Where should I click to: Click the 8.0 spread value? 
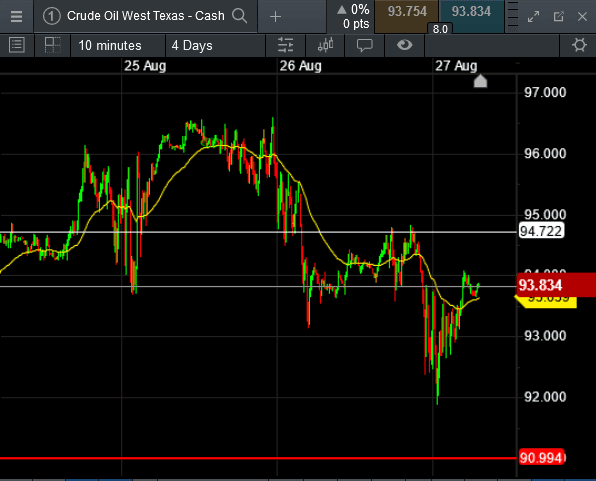(x=440, y=29)
